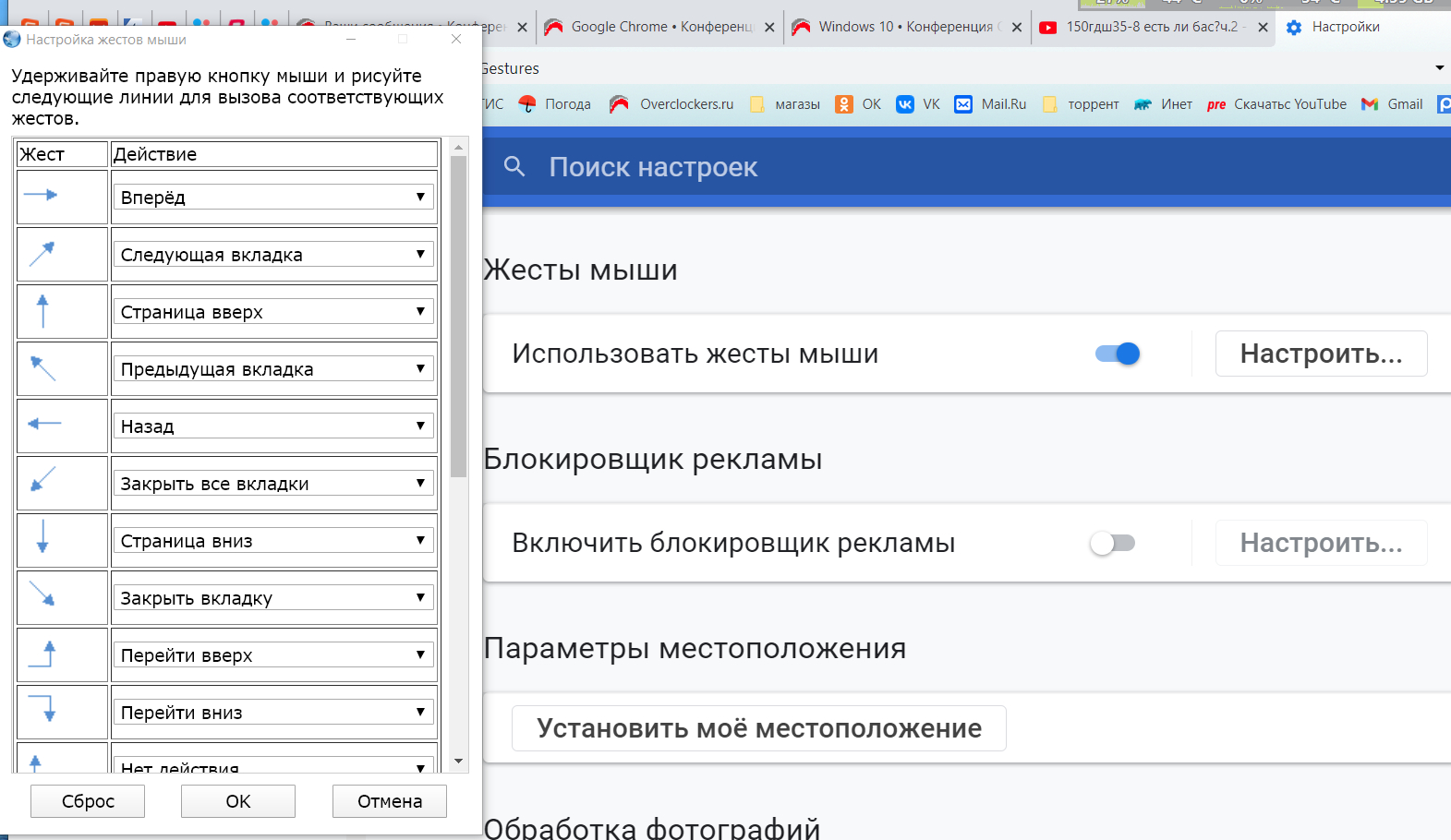Expand the Закрыть все вкладки dropdown

pos(273,483)
